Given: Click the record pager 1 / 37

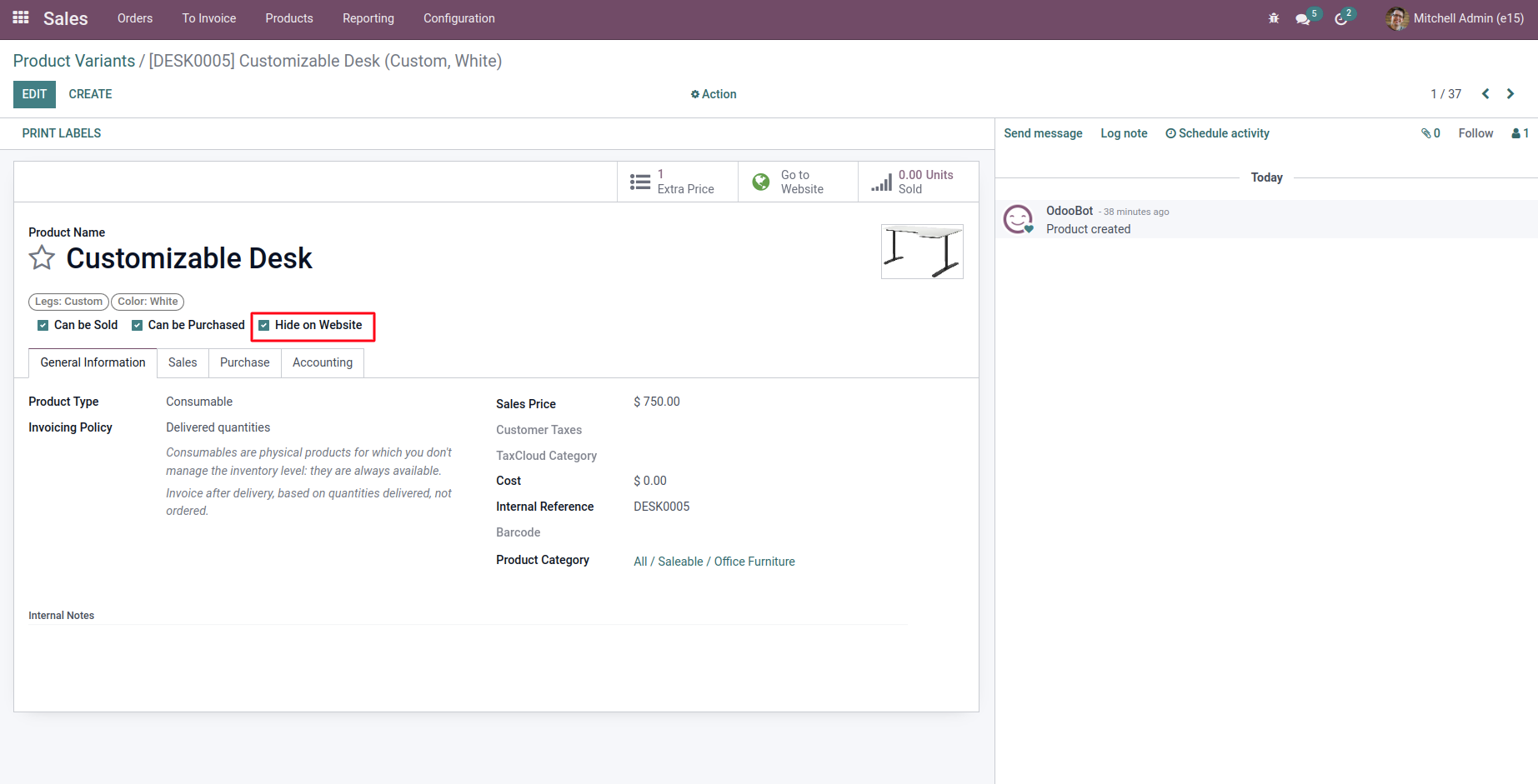Looking at the screenshot, I should [1445, 94].
